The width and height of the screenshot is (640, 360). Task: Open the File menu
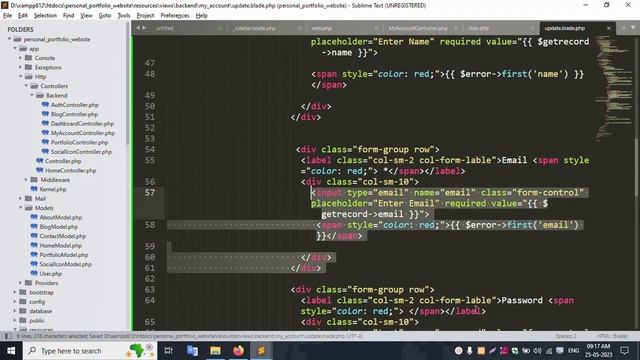point(7,16)
